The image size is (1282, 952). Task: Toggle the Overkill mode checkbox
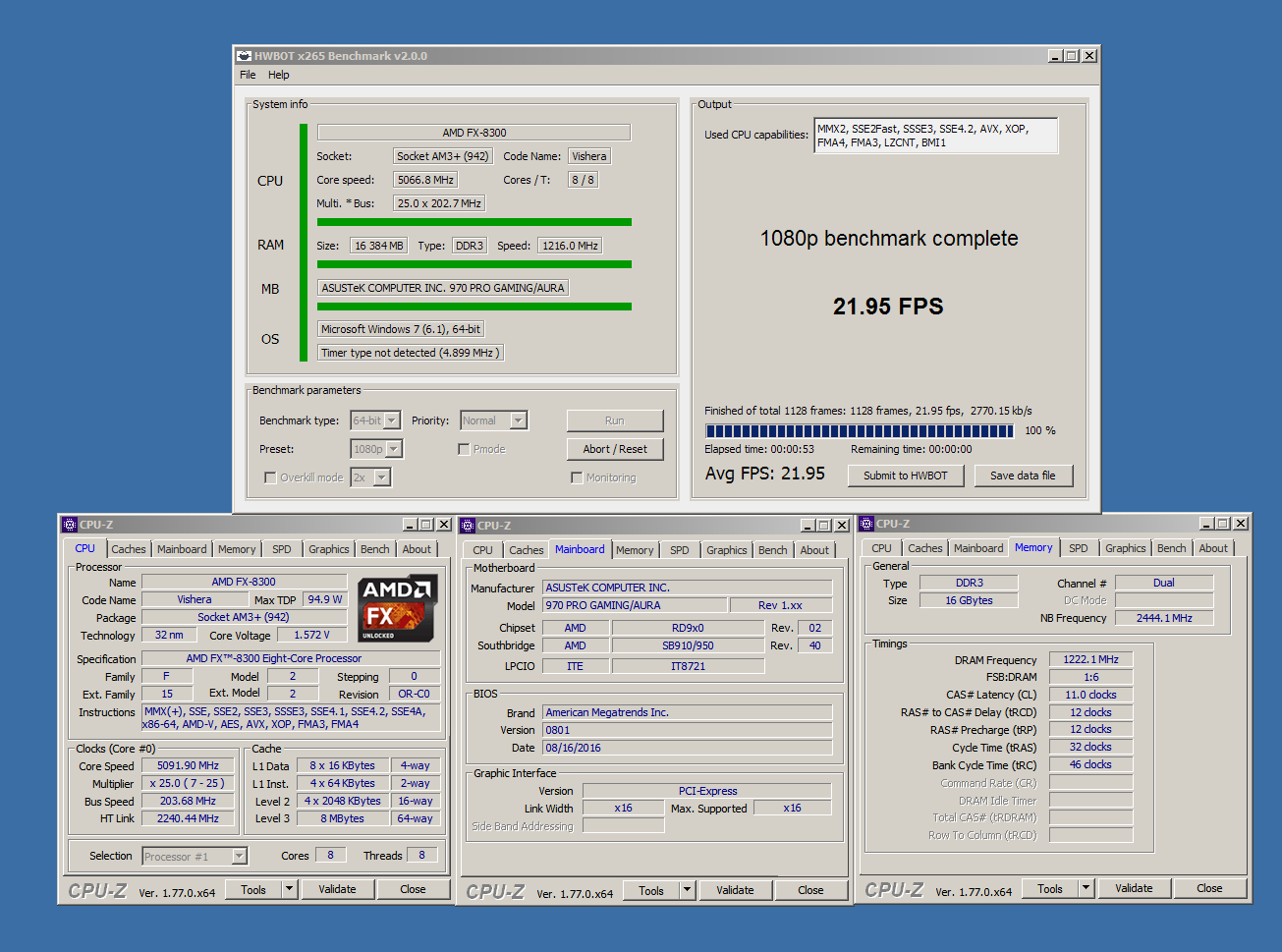[270, 477]
